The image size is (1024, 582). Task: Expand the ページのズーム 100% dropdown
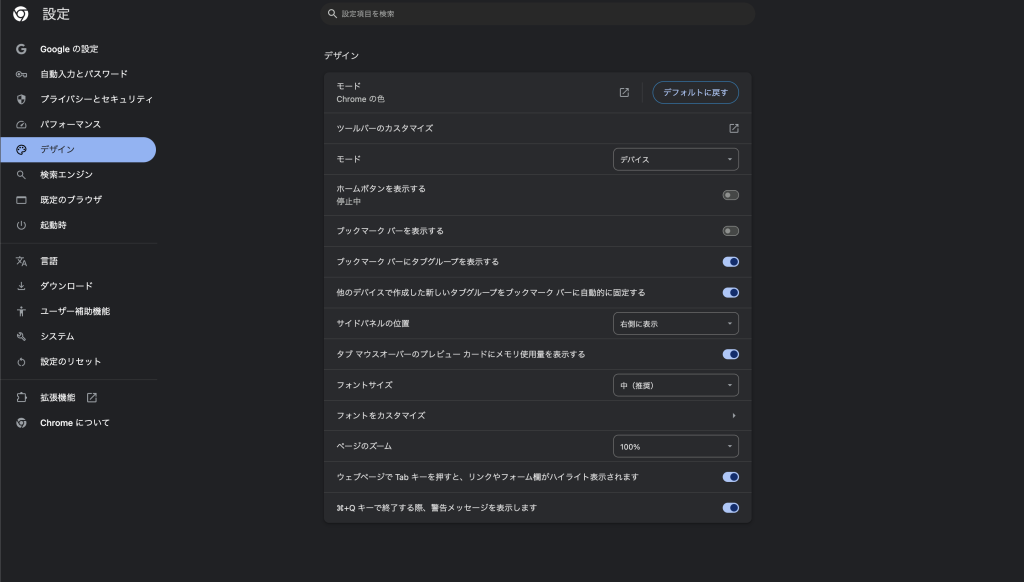[x=675, y=446]
